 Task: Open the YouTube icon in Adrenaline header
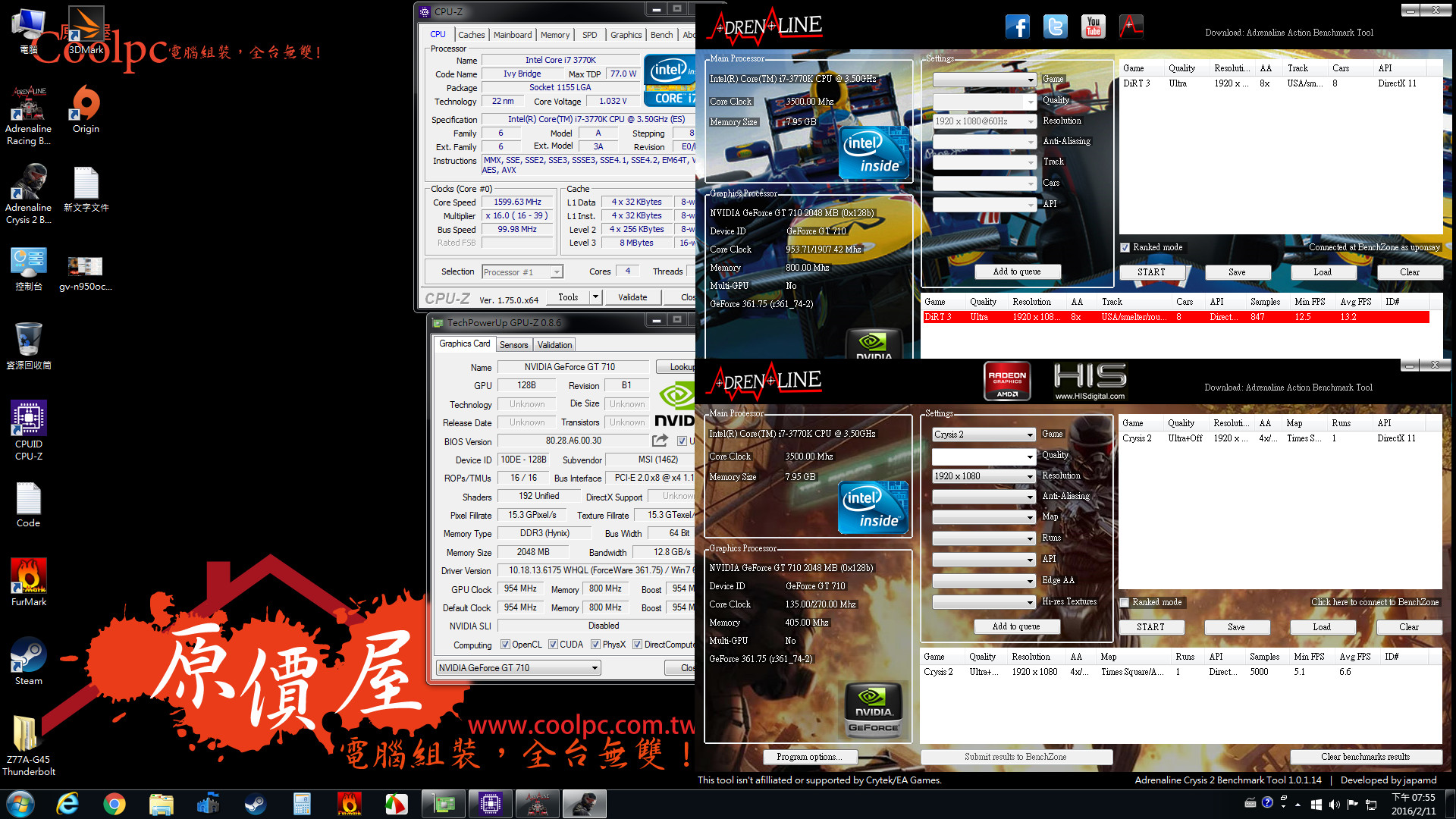click(x=1094, y=27)
